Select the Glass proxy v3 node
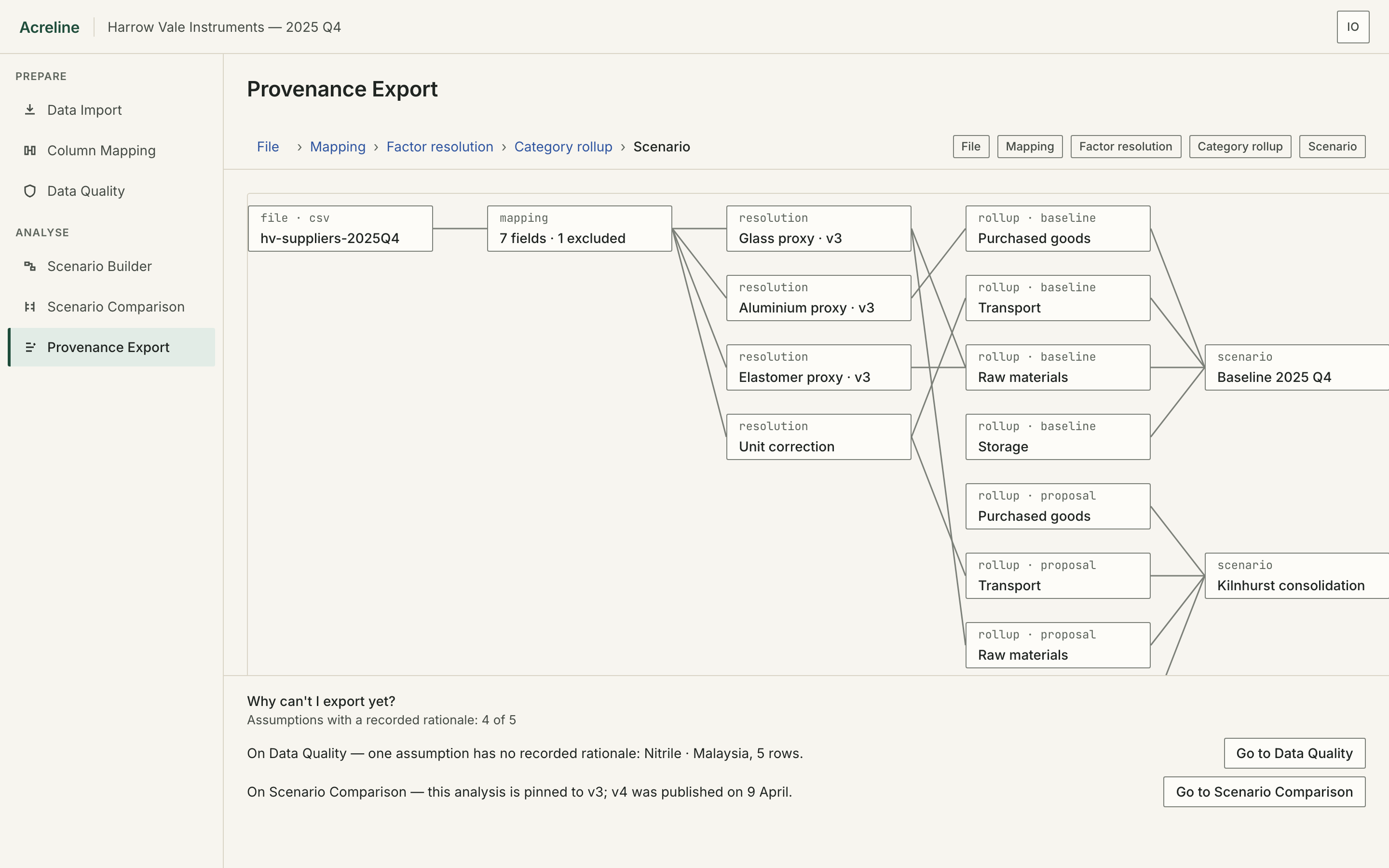The width and height of the screenshot is (1389, 868). [x=818, y=229]
